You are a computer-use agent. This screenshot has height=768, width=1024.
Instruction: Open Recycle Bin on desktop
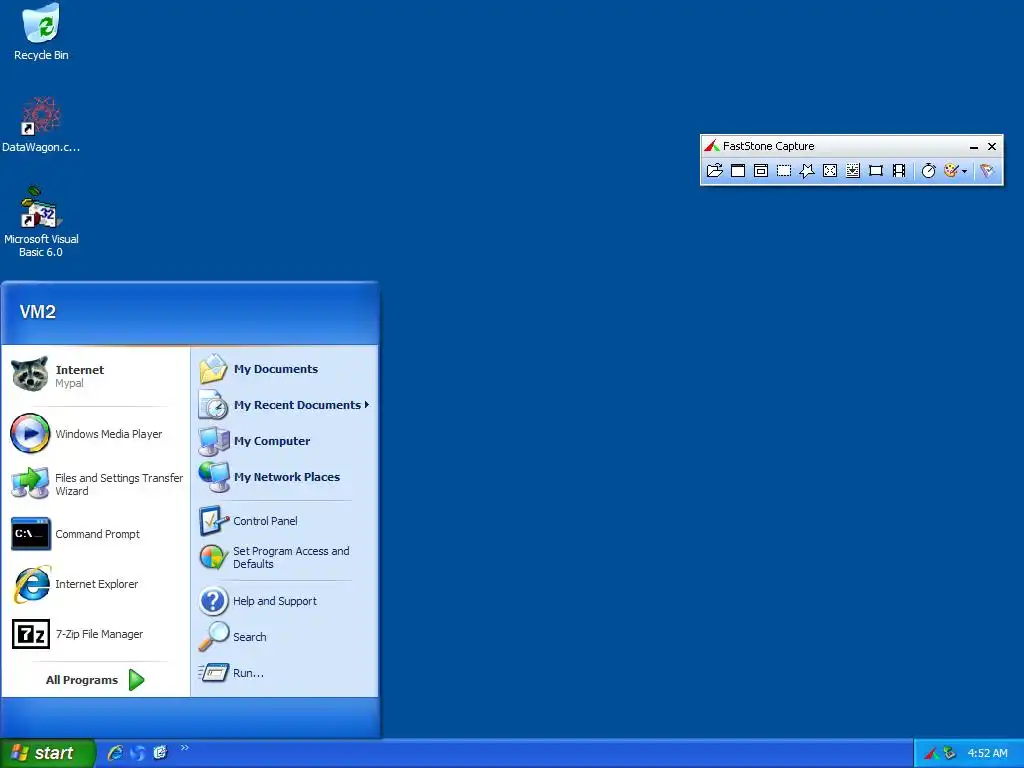pos(41,33)
